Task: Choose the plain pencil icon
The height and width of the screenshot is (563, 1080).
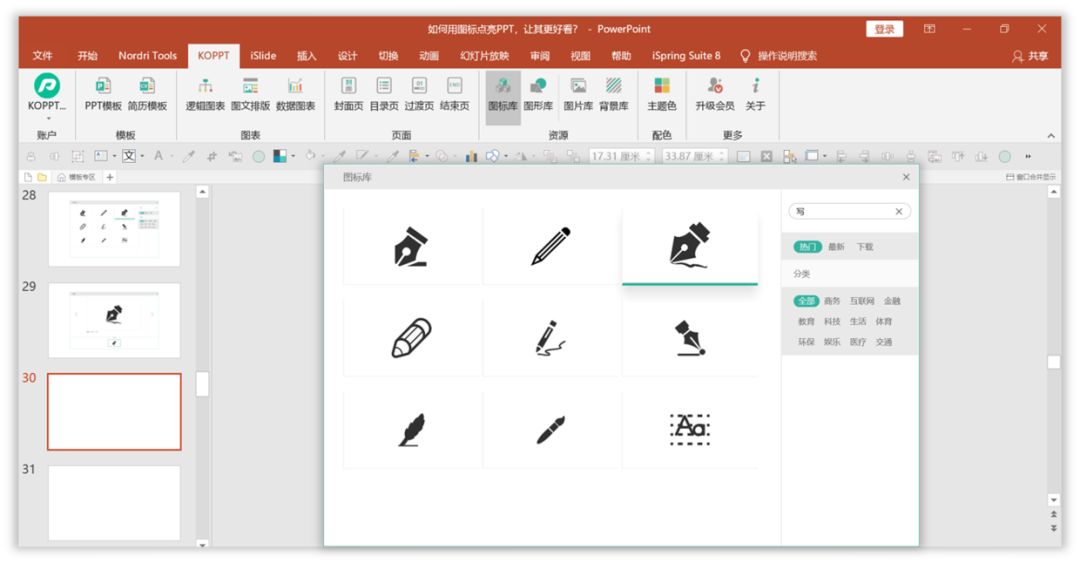Action: pyautogui.click(x=550, y=246)
